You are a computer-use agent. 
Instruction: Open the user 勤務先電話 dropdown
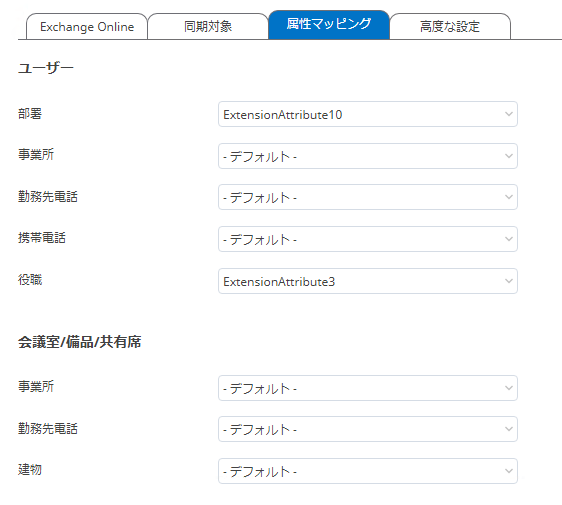pos(368,197)
